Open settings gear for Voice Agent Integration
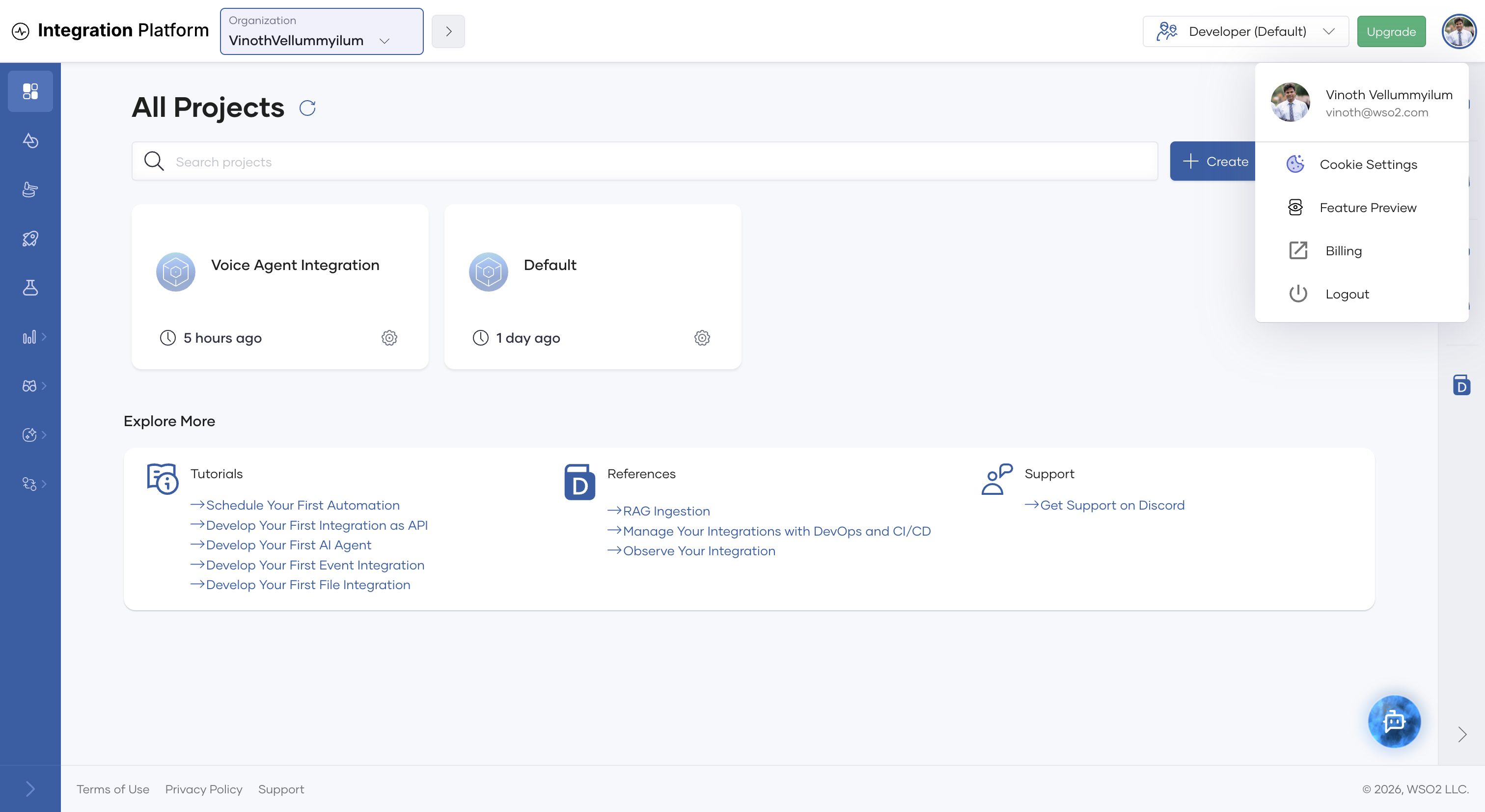1485x812 pixels. tap(390, 338)
